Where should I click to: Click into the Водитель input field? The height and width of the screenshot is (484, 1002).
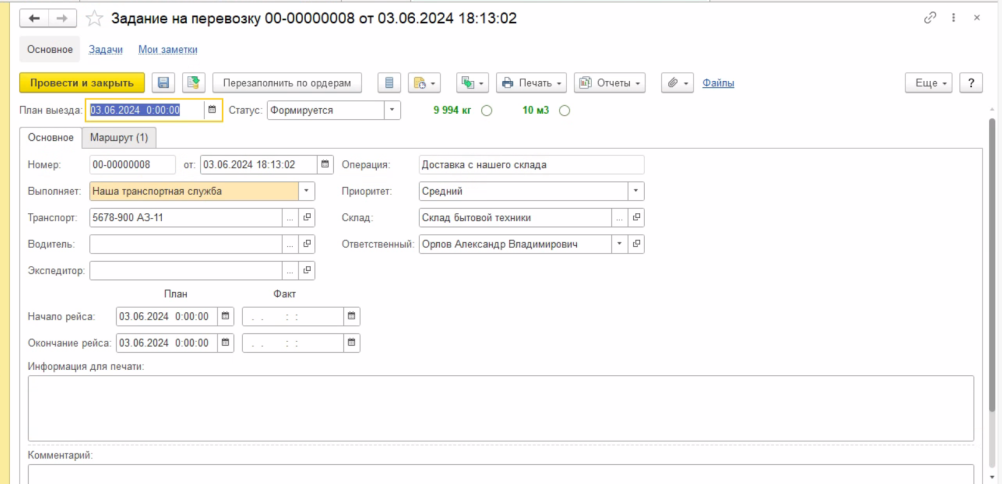click(x=186, y=244)
